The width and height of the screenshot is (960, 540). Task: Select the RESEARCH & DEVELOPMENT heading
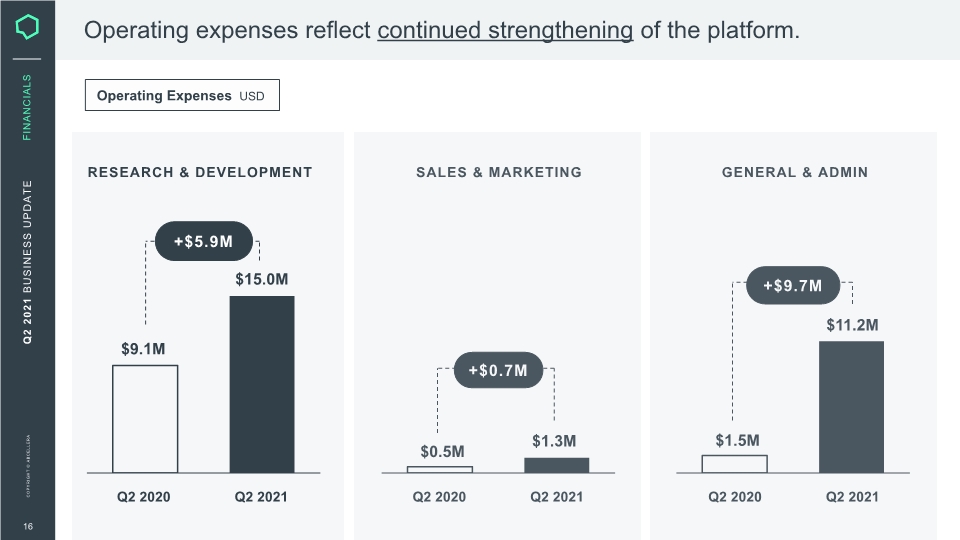point(200,173)
